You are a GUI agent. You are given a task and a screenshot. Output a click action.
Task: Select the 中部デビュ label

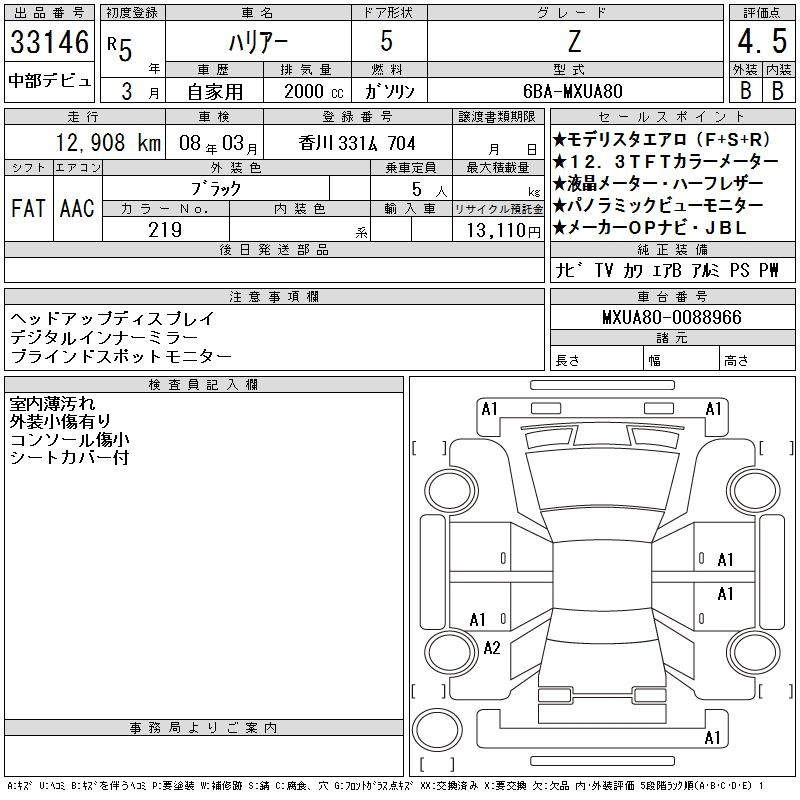pyautogui.click(x=49, y=81)
